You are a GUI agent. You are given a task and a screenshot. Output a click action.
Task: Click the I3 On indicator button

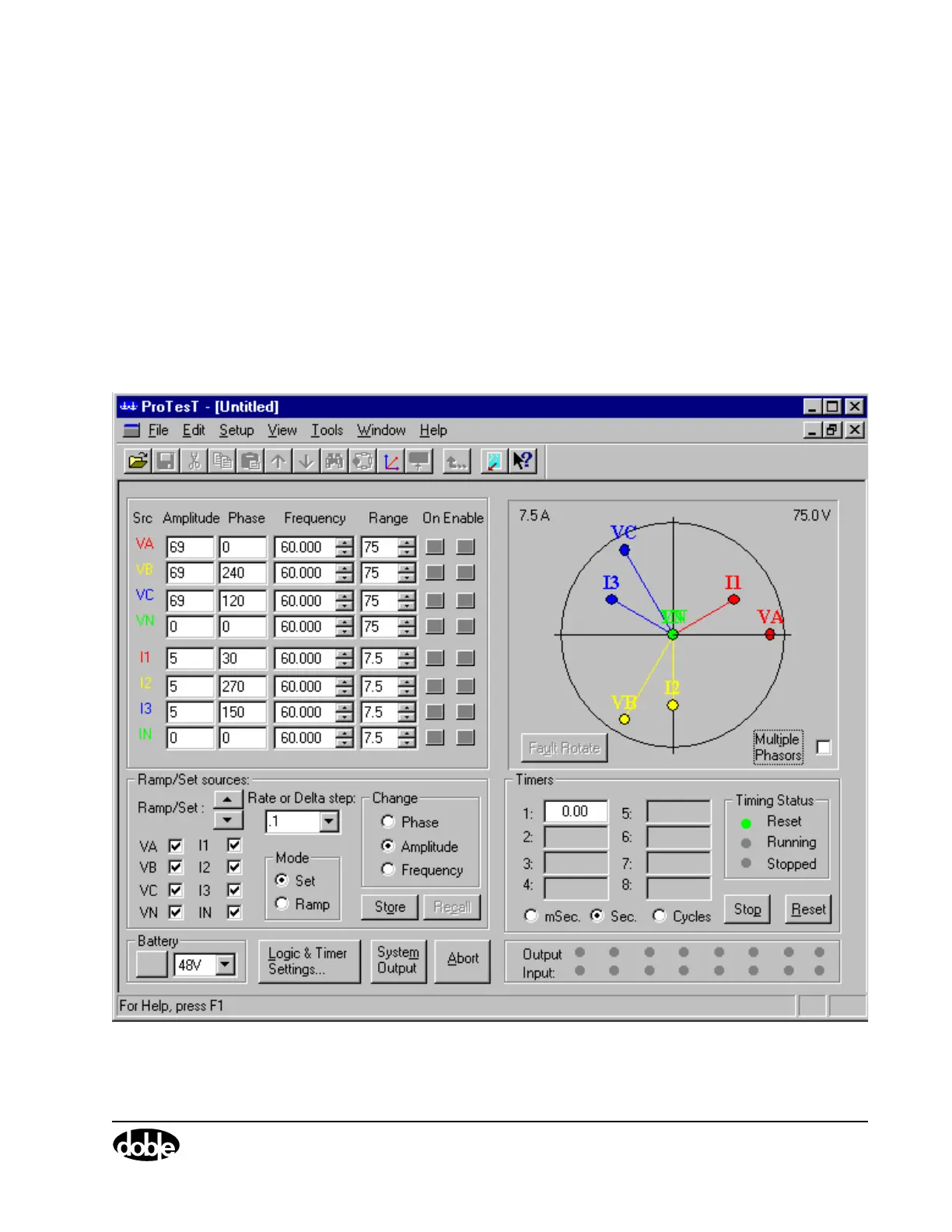[x=435, y=712]
